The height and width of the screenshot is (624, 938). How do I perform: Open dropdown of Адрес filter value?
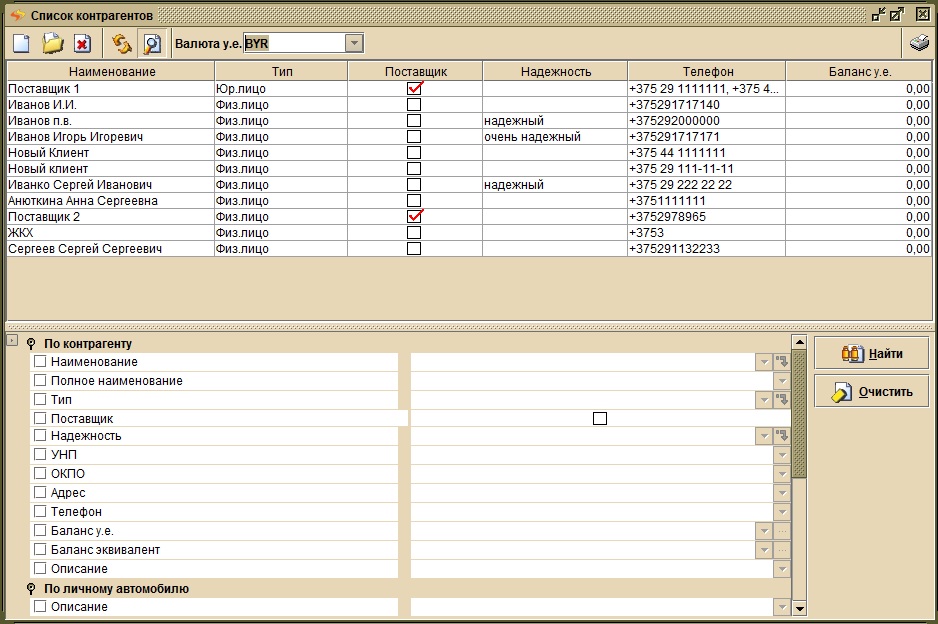click(782, 492)
